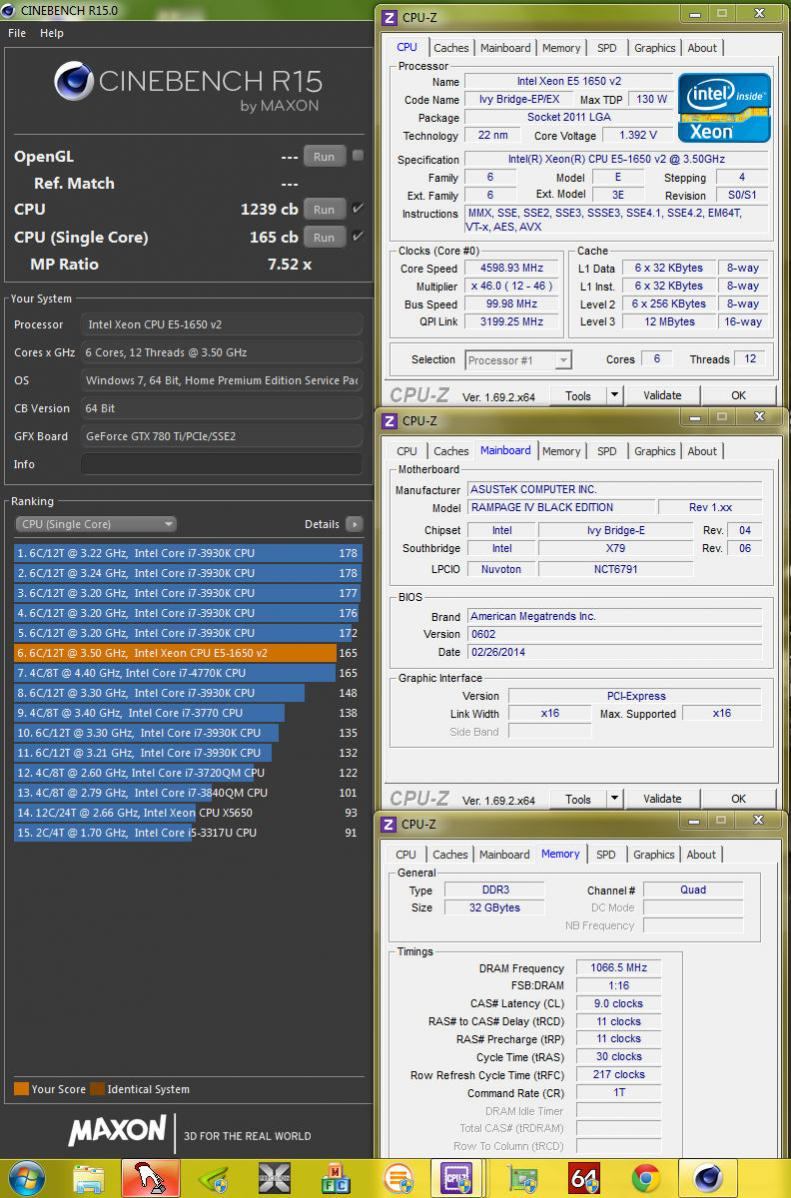Screen dimensions: 791x1198
Task: Click Validate in CPU-Z window showing CPU tab
Action: [662, 395]
